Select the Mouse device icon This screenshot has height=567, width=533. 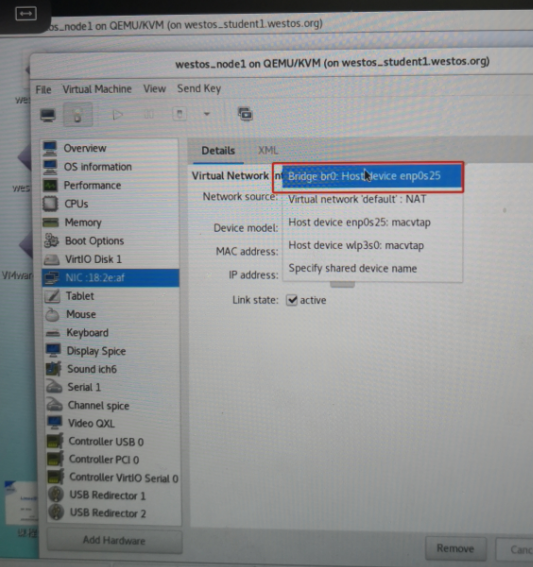(x=52, y=315)
